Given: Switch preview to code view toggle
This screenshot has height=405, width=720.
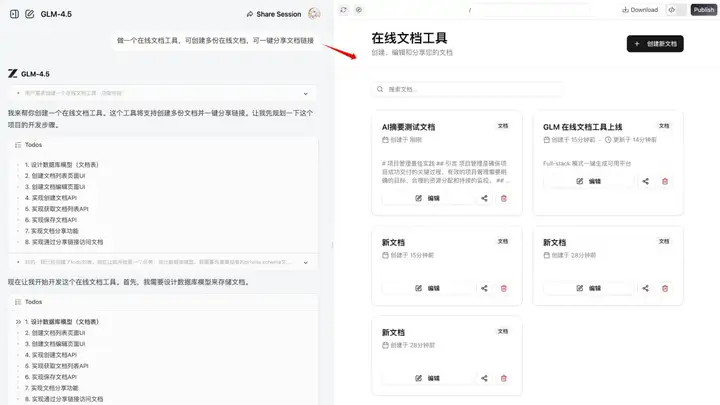Looking at the screenshot, I should pos(672,10).
